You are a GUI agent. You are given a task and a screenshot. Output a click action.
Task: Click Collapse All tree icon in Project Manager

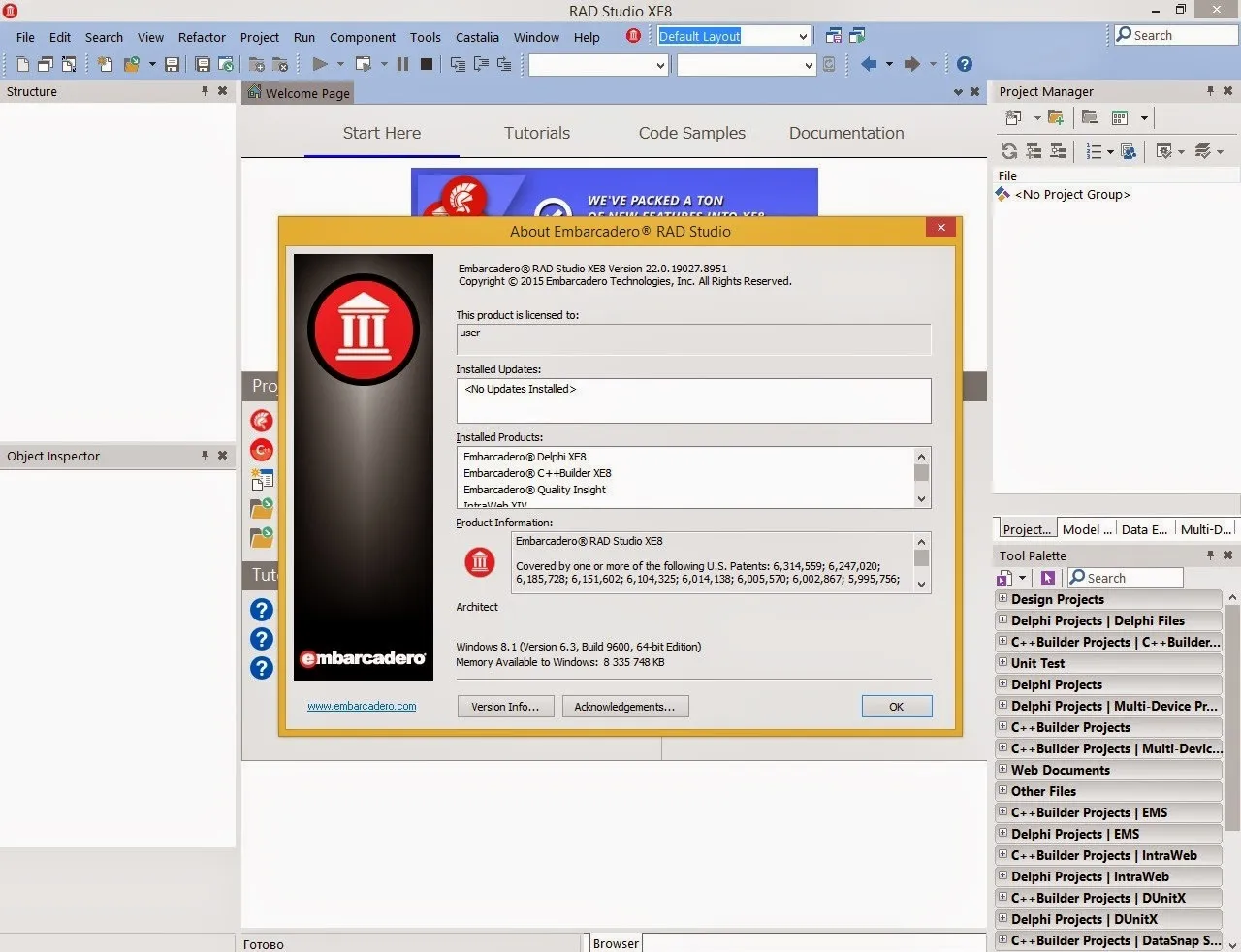[x=1058, y=151]
